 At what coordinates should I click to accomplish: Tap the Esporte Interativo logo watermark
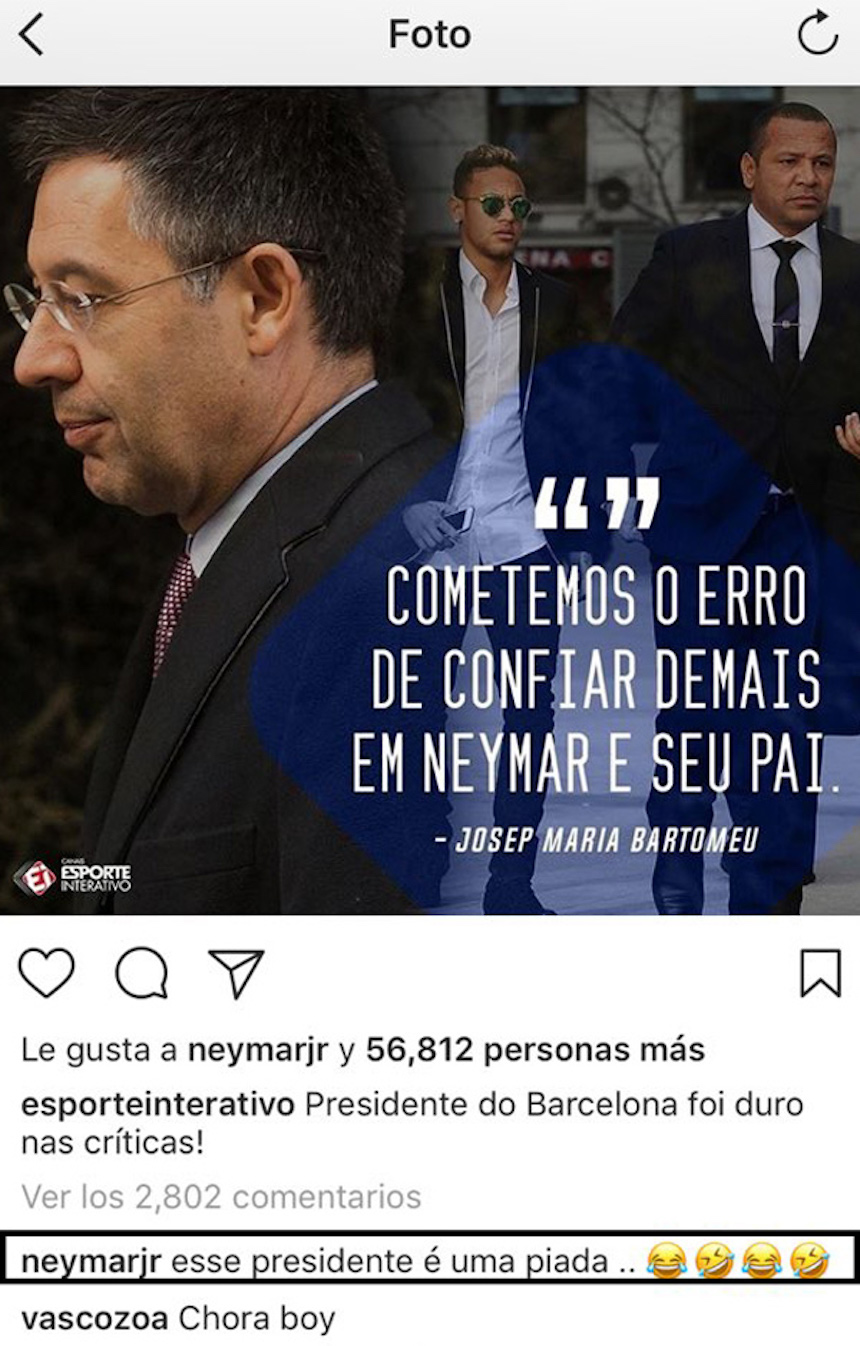(x=71, y=877)
